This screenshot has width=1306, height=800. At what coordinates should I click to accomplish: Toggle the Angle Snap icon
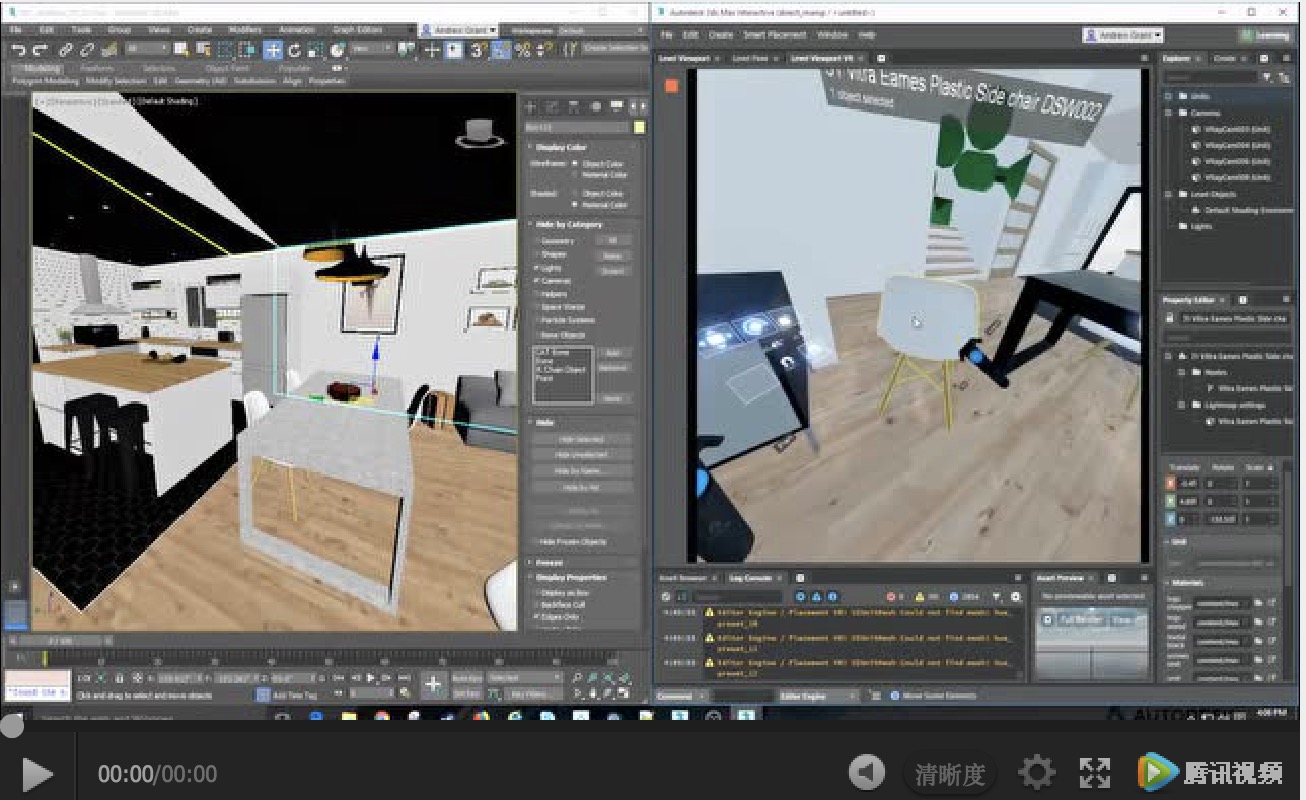pos(502,50)
